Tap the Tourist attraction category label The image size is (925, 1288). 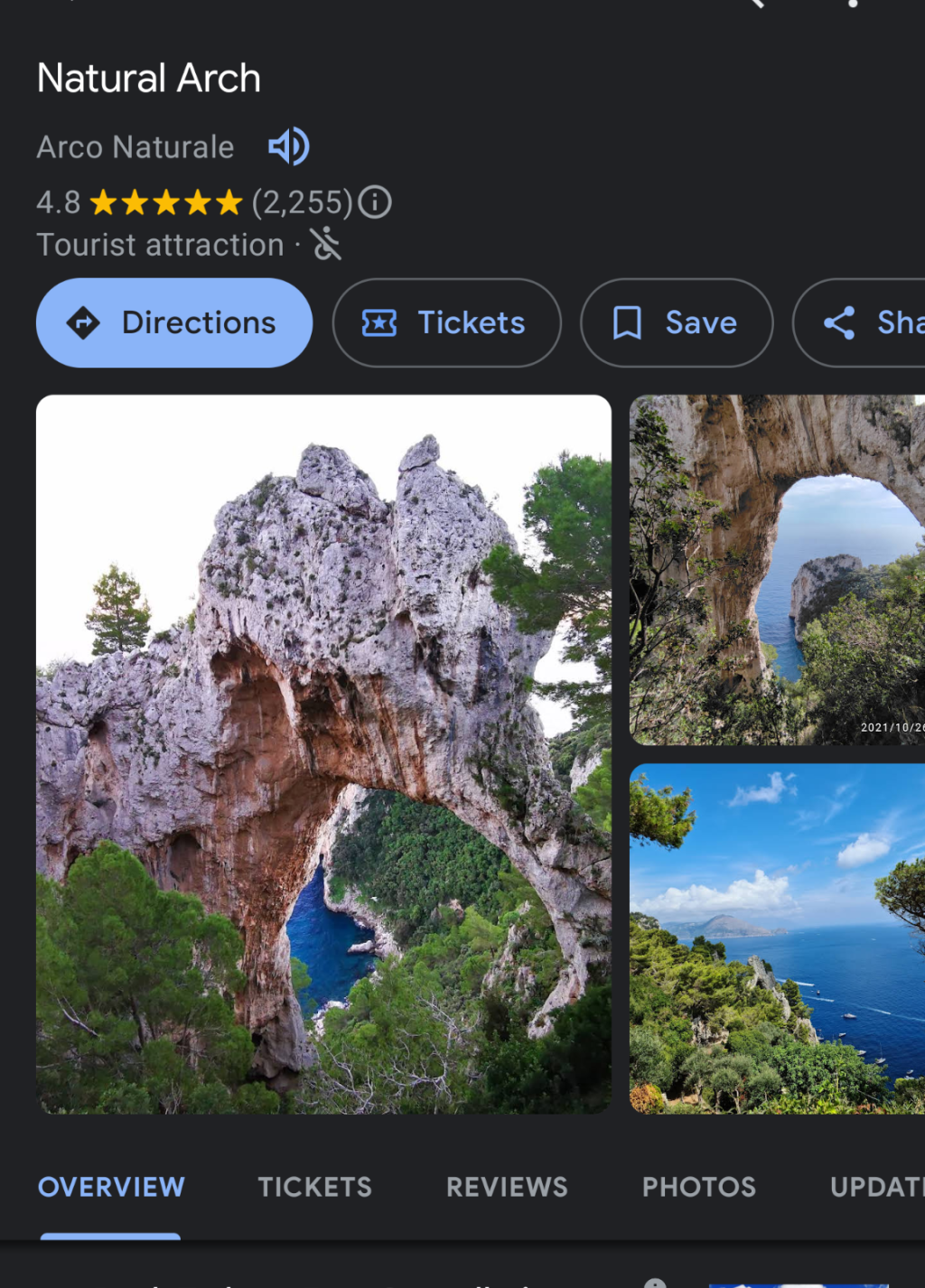point(160,245)
